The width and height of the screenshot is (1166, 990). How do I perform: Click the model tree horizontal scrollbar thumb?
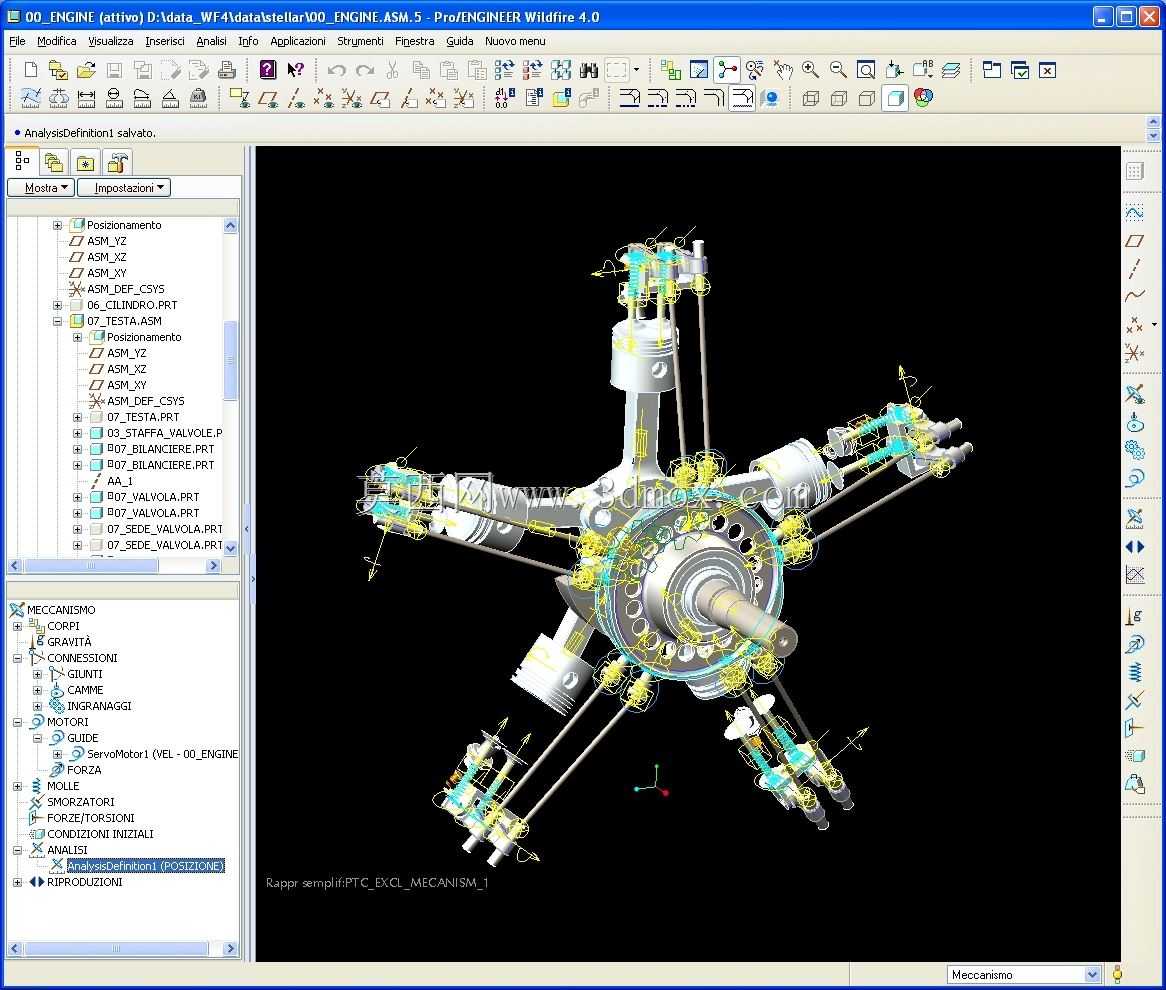point(91,566)
